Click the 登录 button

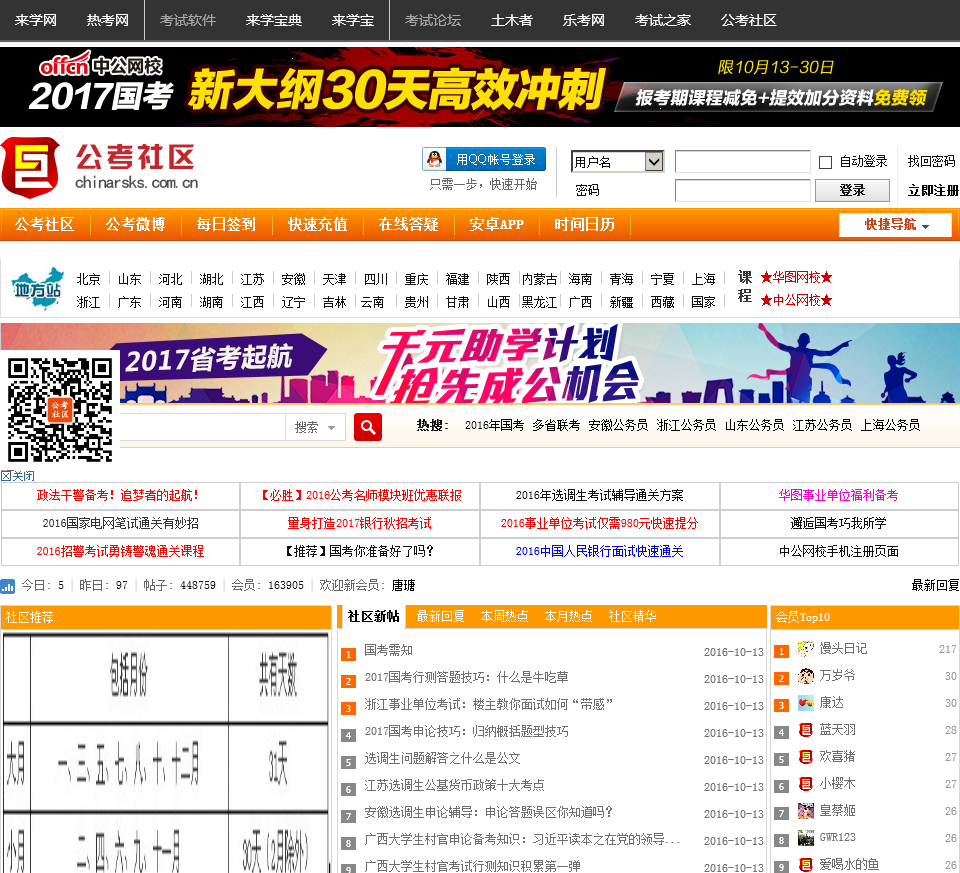(x=852, y=190)
